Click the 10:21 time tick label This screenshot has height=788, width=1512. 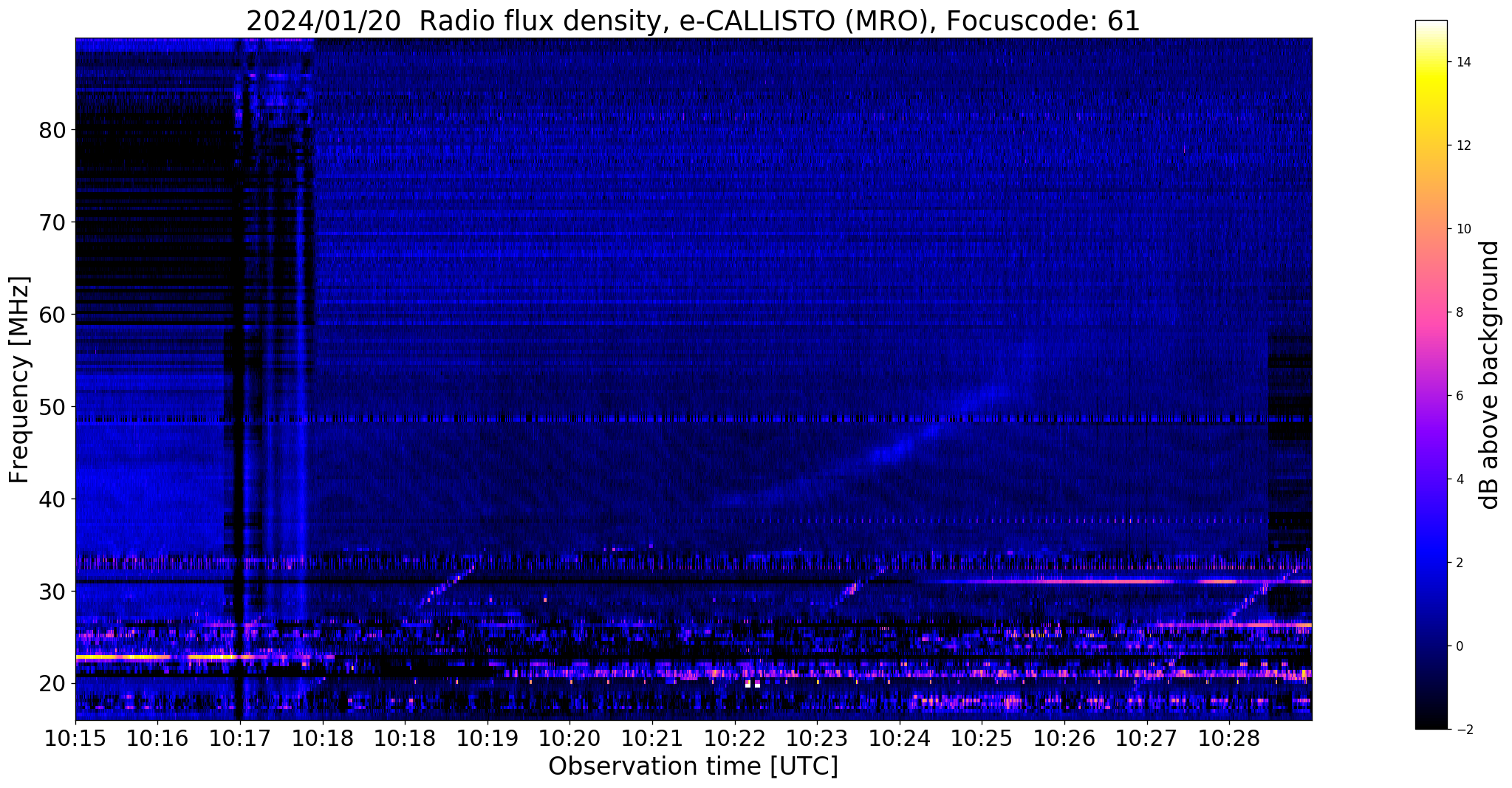point(652,739)
